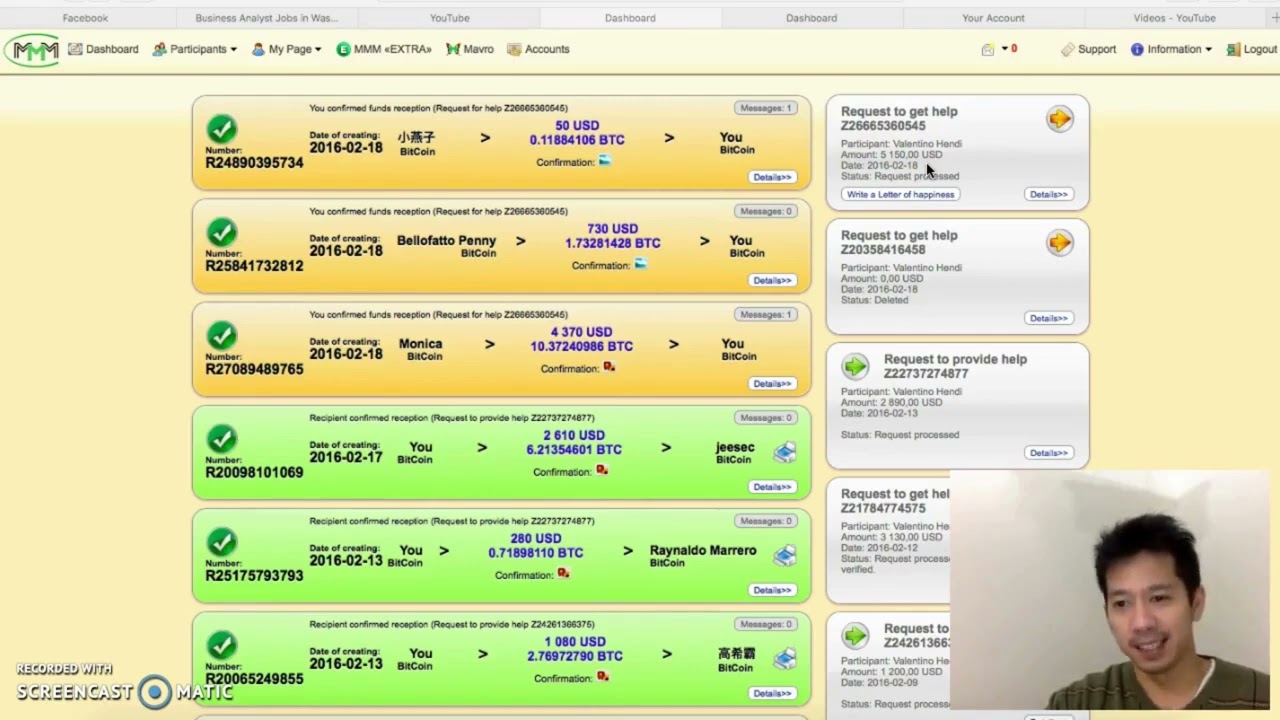The height and width of the screenshot is (720, 1280).
Task: Expand the Information menu
Action: (1171, 49)
